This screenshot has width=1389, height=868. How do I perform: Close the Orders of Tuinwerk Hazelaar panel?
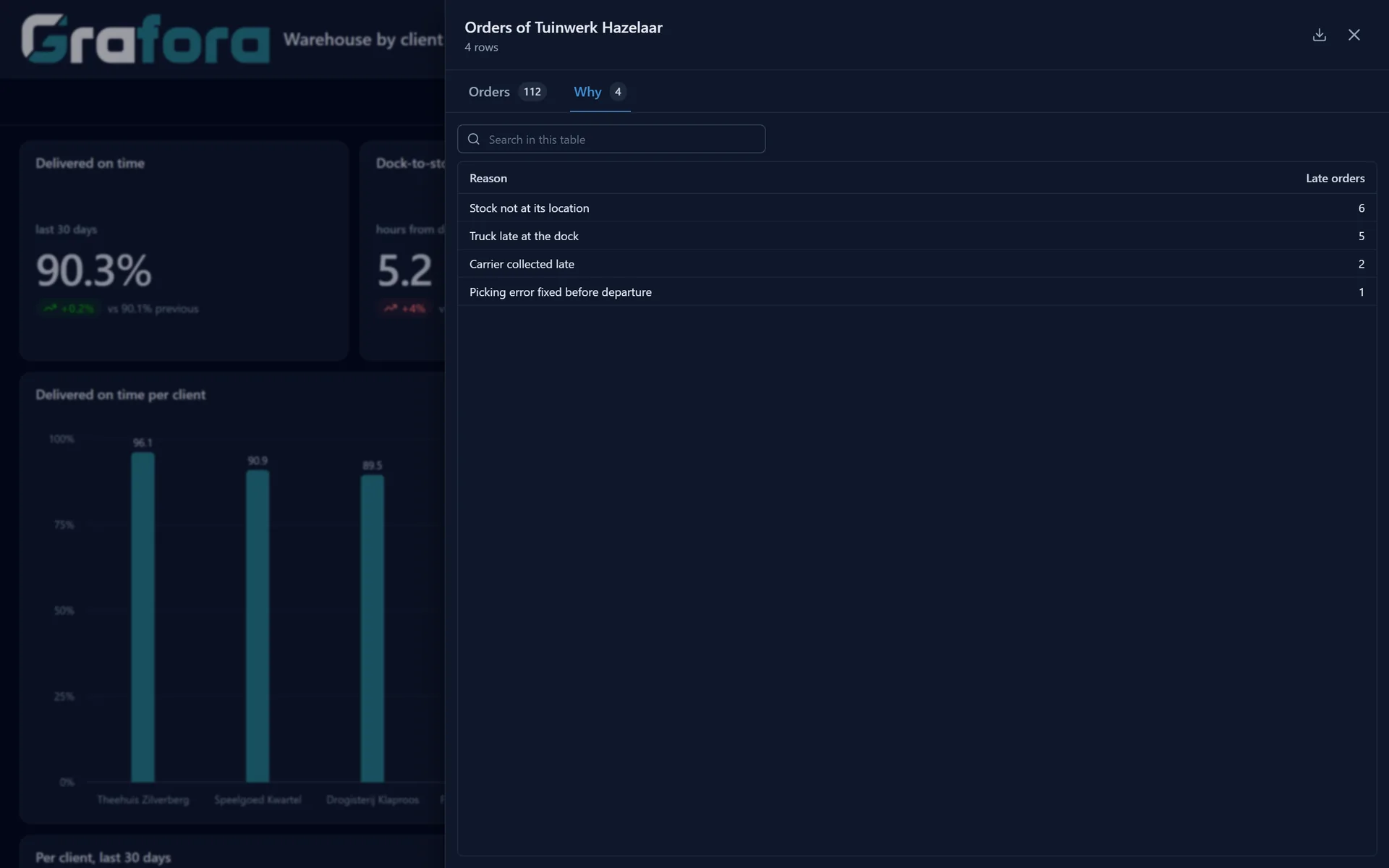point(1354,35)
